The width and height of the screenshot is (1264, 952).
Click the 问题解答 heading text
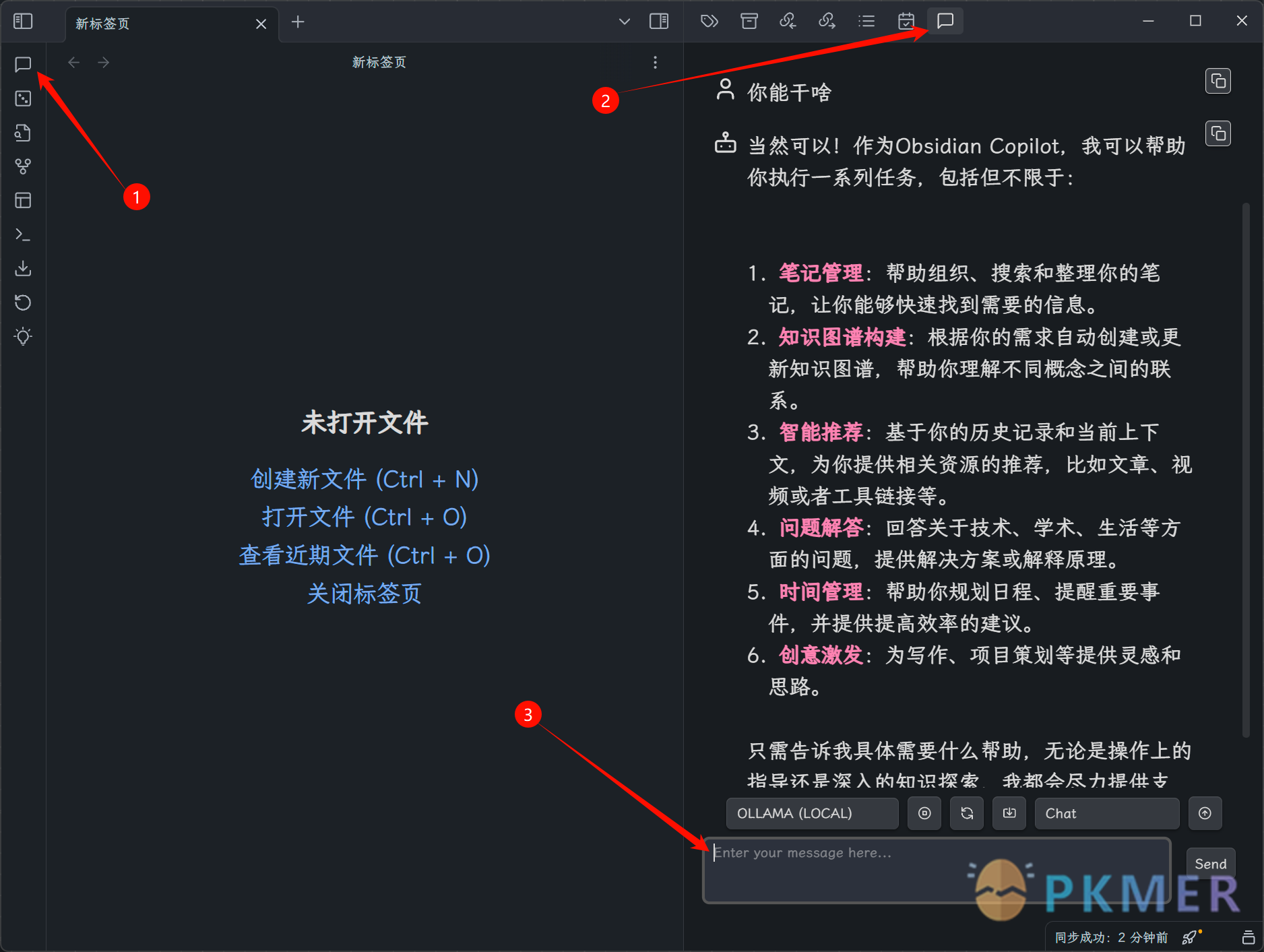click(x=821, y=528)
